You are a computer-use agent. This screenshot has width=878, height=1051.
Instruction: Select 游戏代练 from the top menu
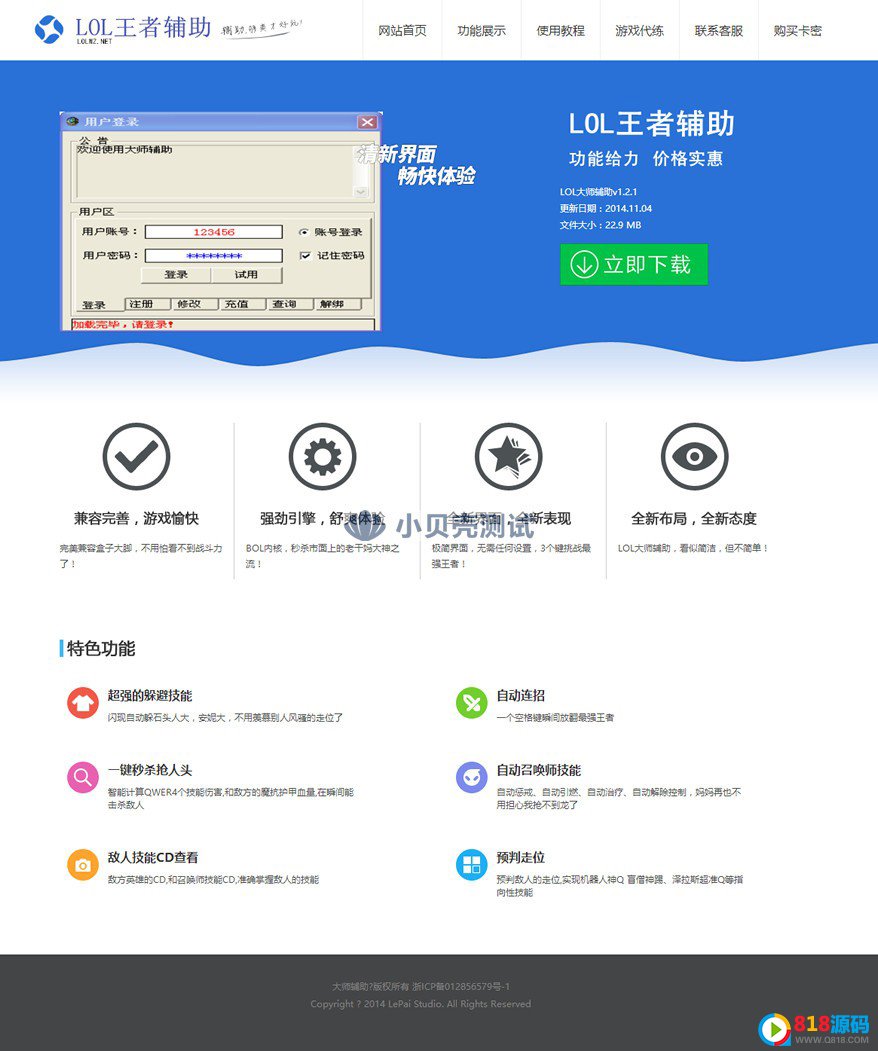point(639,31)
